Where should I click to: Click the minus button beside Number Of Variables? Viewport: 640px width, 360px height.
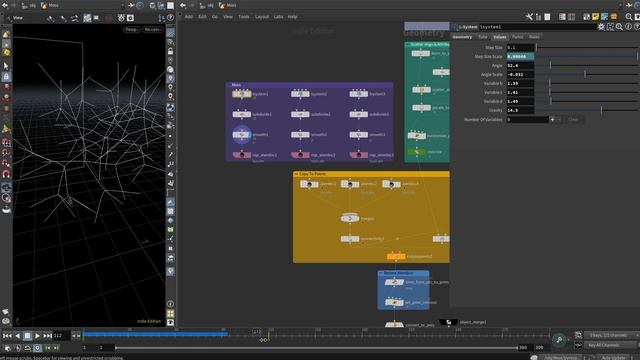(x=559, y=120)
